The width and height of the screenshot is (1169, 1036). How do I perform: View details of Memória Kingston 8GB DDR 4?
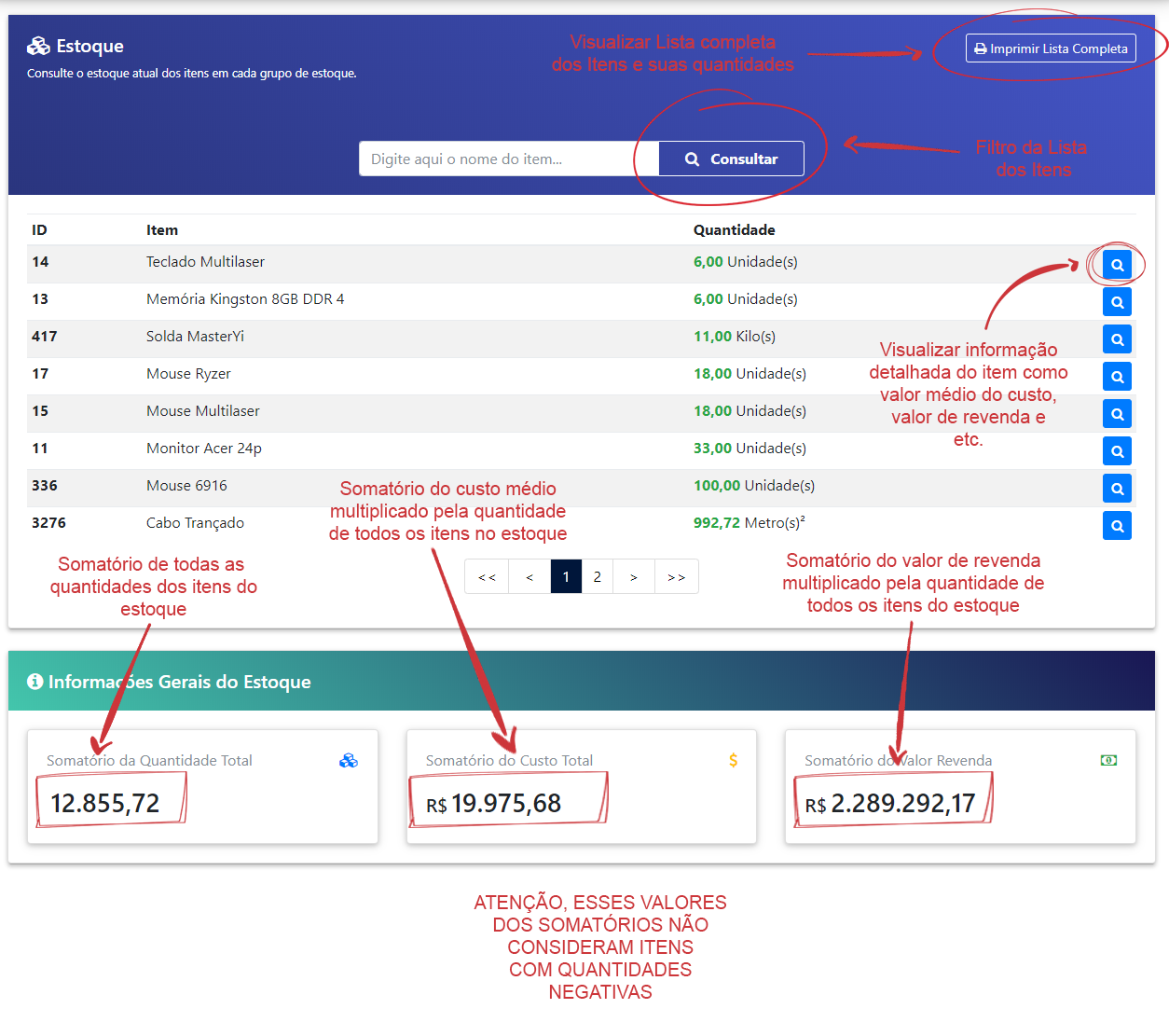point(1117,302)
